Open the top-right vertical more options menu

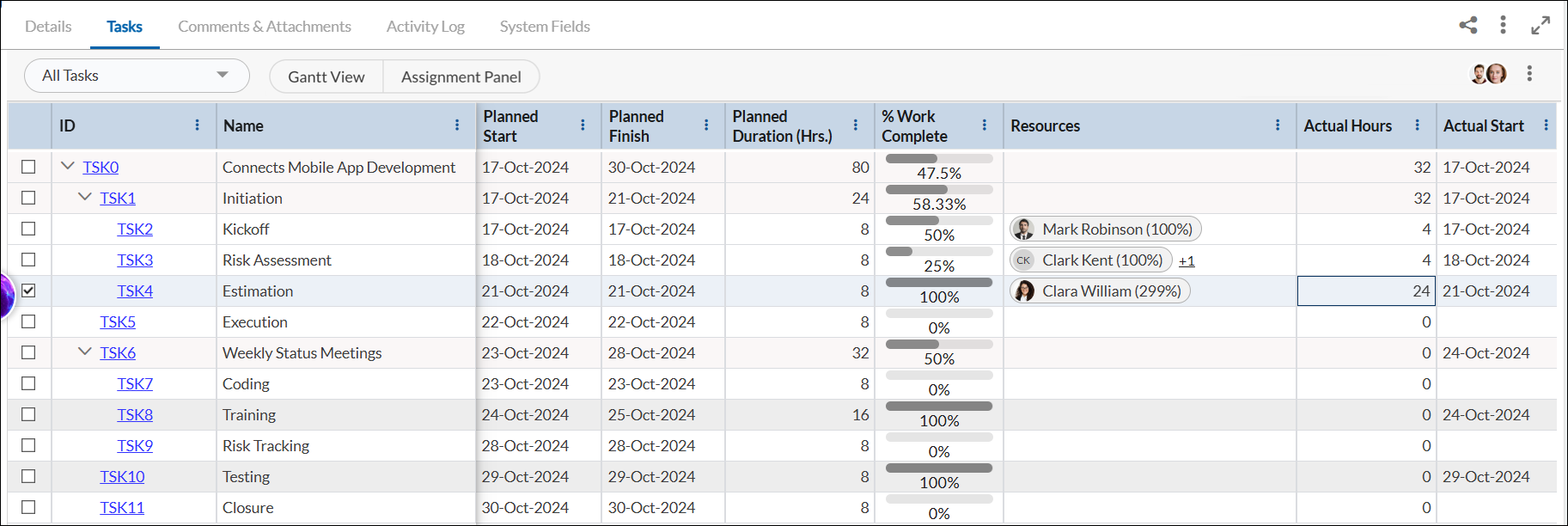1503,25
